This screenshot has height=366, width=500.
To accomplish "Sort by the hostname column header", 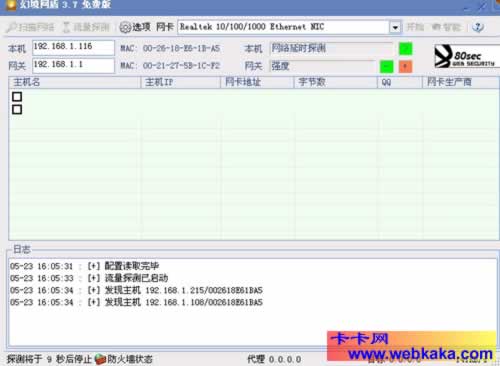I will point(75,82).
